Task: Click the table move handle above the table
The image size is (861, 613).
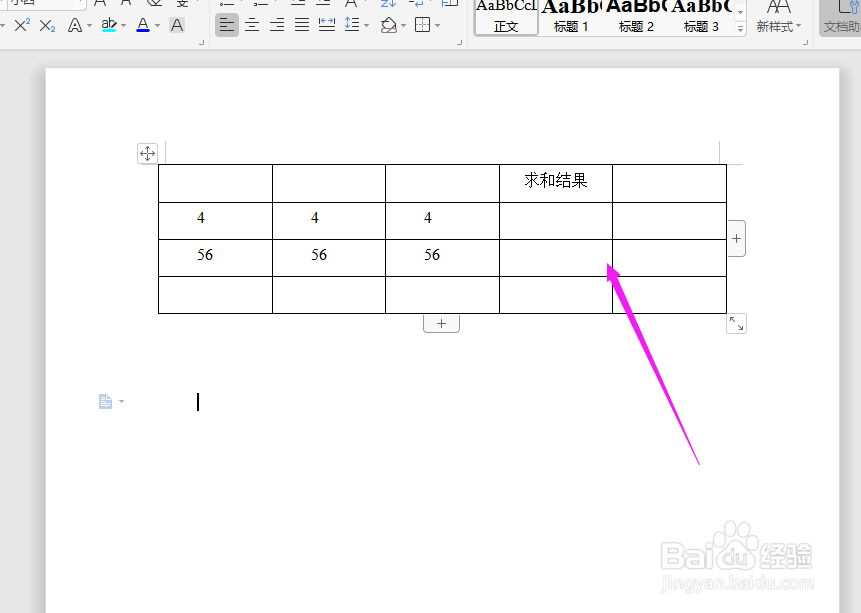Action: pos(147,153)
